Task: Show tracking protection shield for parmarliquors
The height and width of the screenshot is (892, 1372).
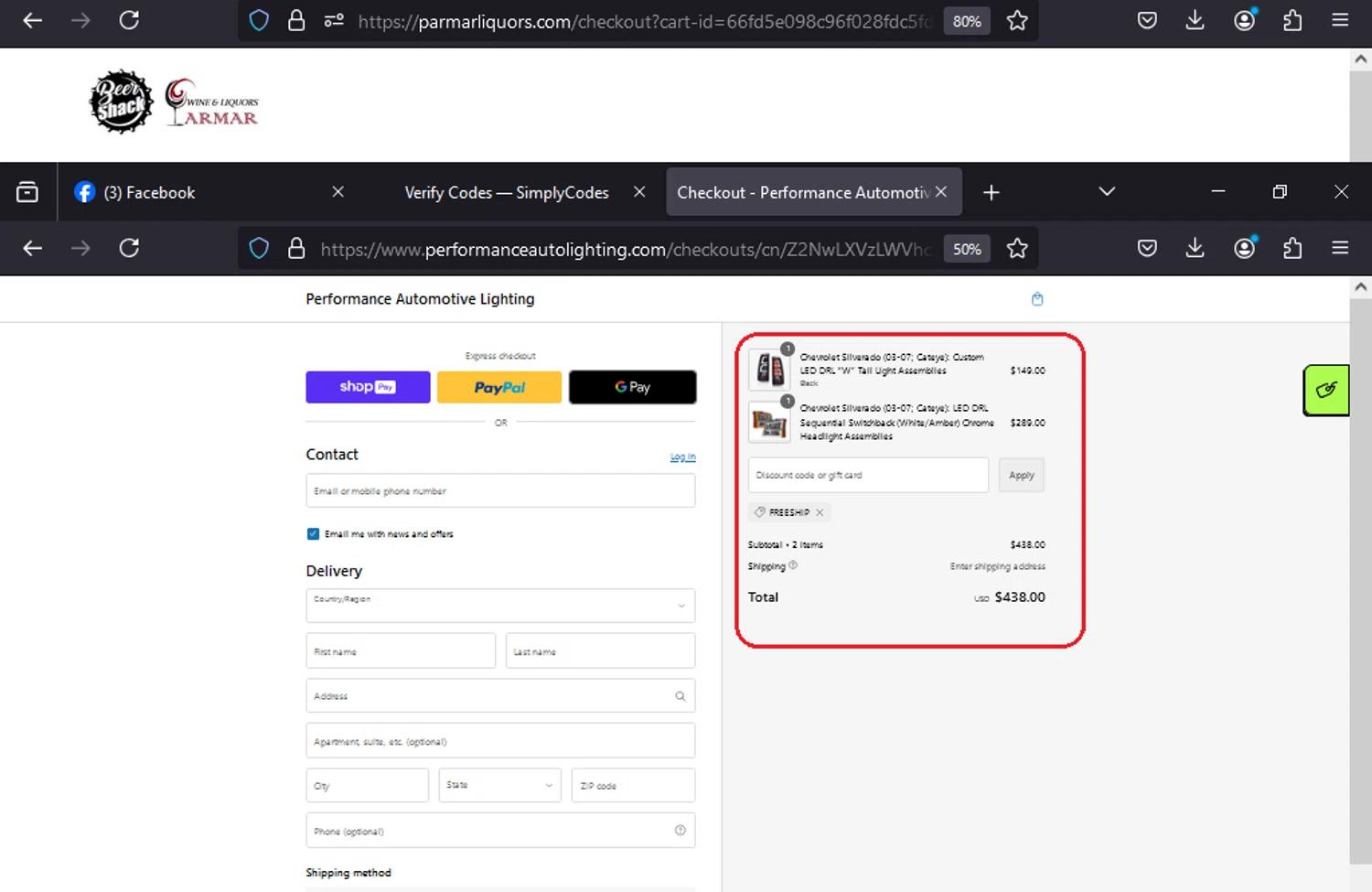Action: (259, 20)
